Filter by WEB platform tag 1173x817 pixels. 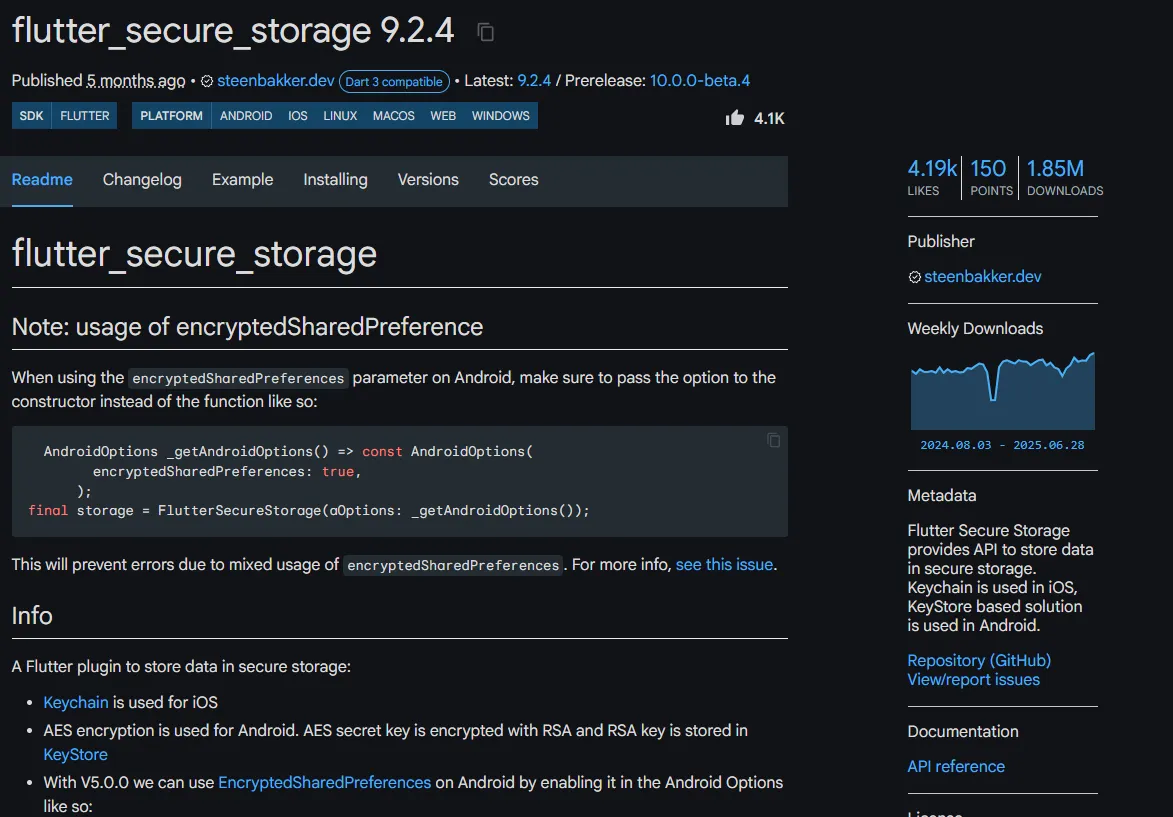pos(443,116)
